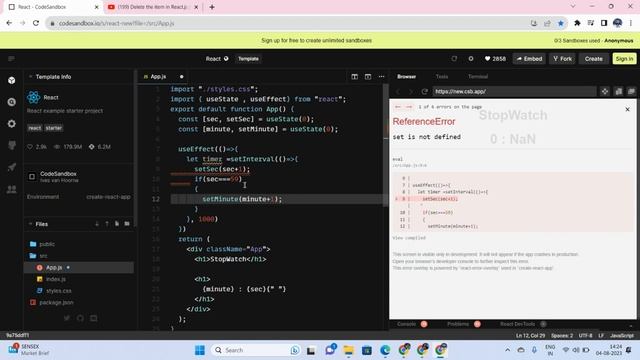Show the previous error with left arrow
This screenshot has height=360, width=640.
(x=398, y=107)
